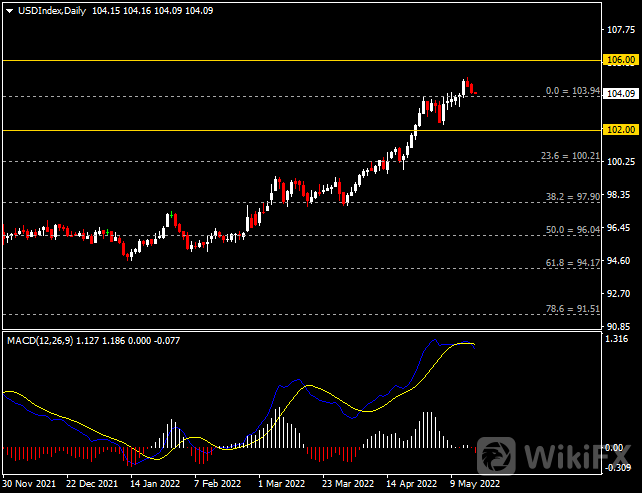Click the triangle arrow beside USDIndex title
The width and height of the screenshot is (642, 493).
click(8, 9)
